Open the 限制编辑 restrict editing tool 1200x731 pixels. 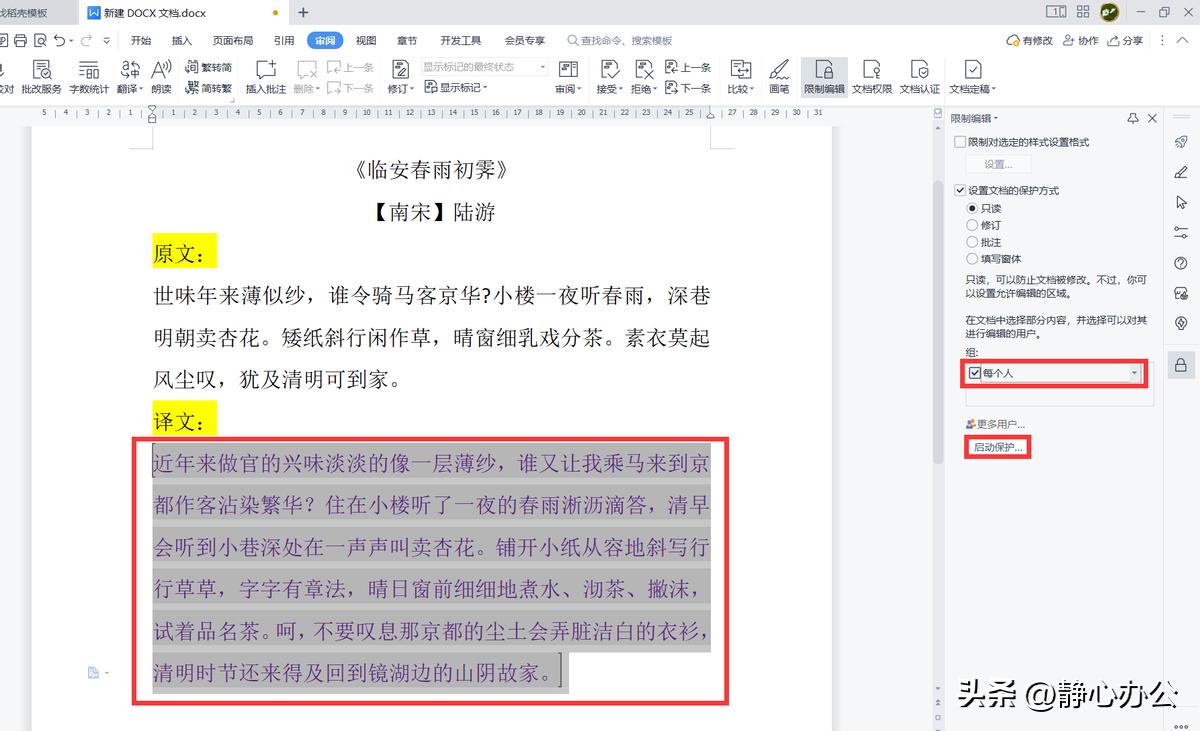823,75
